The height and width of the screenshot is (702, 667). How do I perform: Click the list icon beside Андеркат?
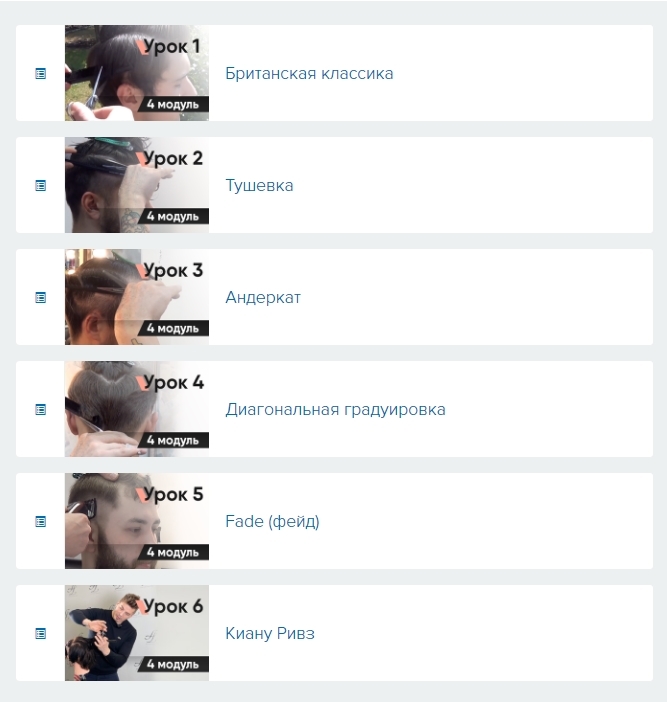[x=41, y=297]
